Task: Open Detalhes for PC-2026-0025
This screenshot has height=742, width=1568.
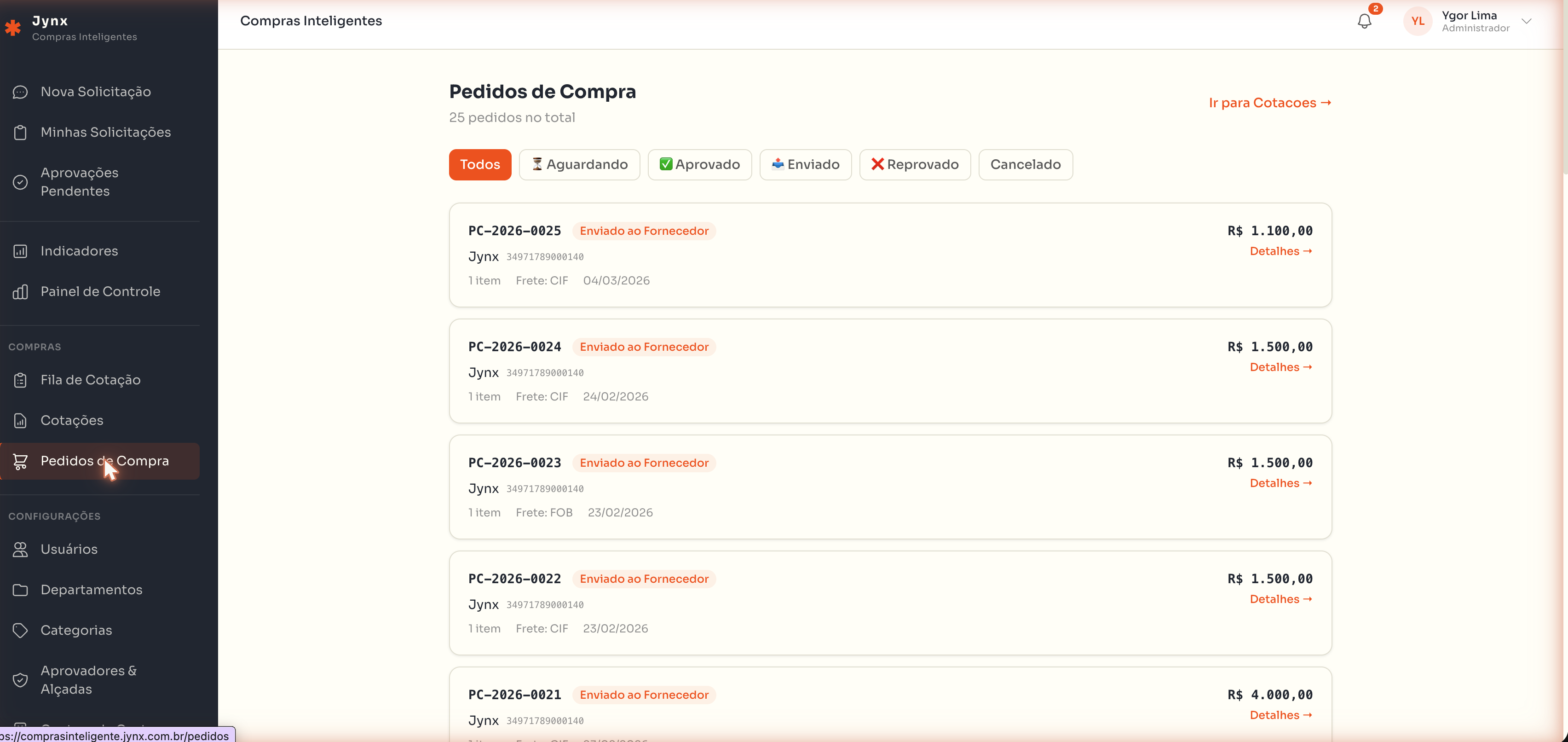Action: pos(1281,252)
